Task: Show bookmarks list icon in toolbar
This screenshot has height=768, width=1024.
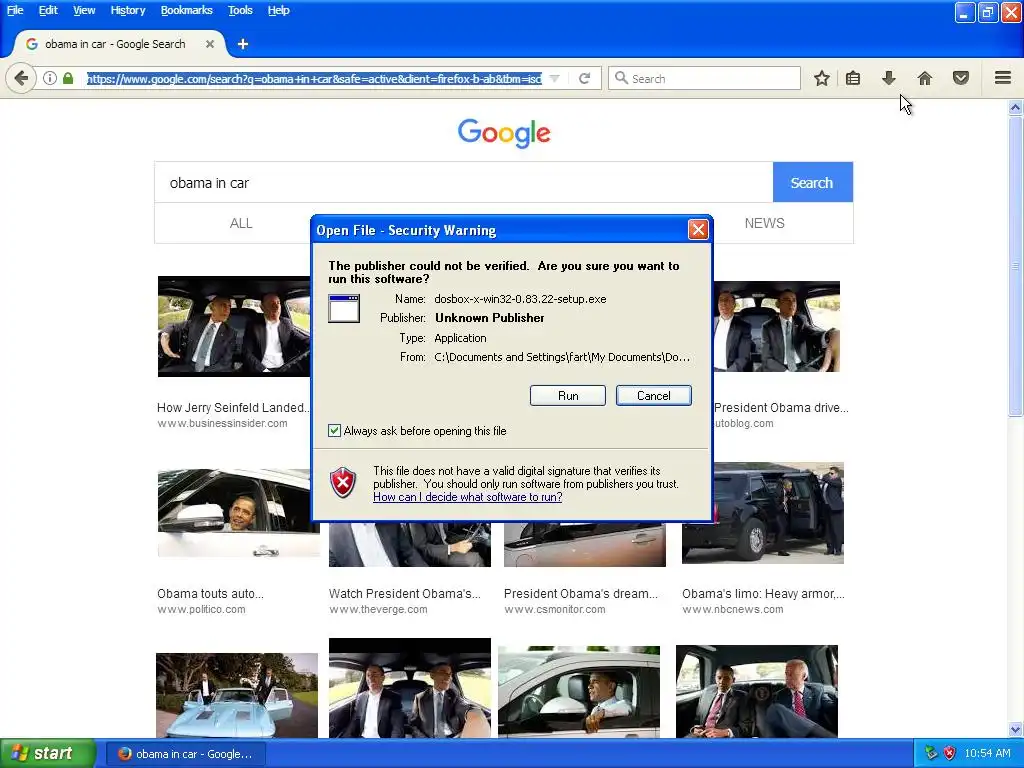Action: [x=853, y=78]
